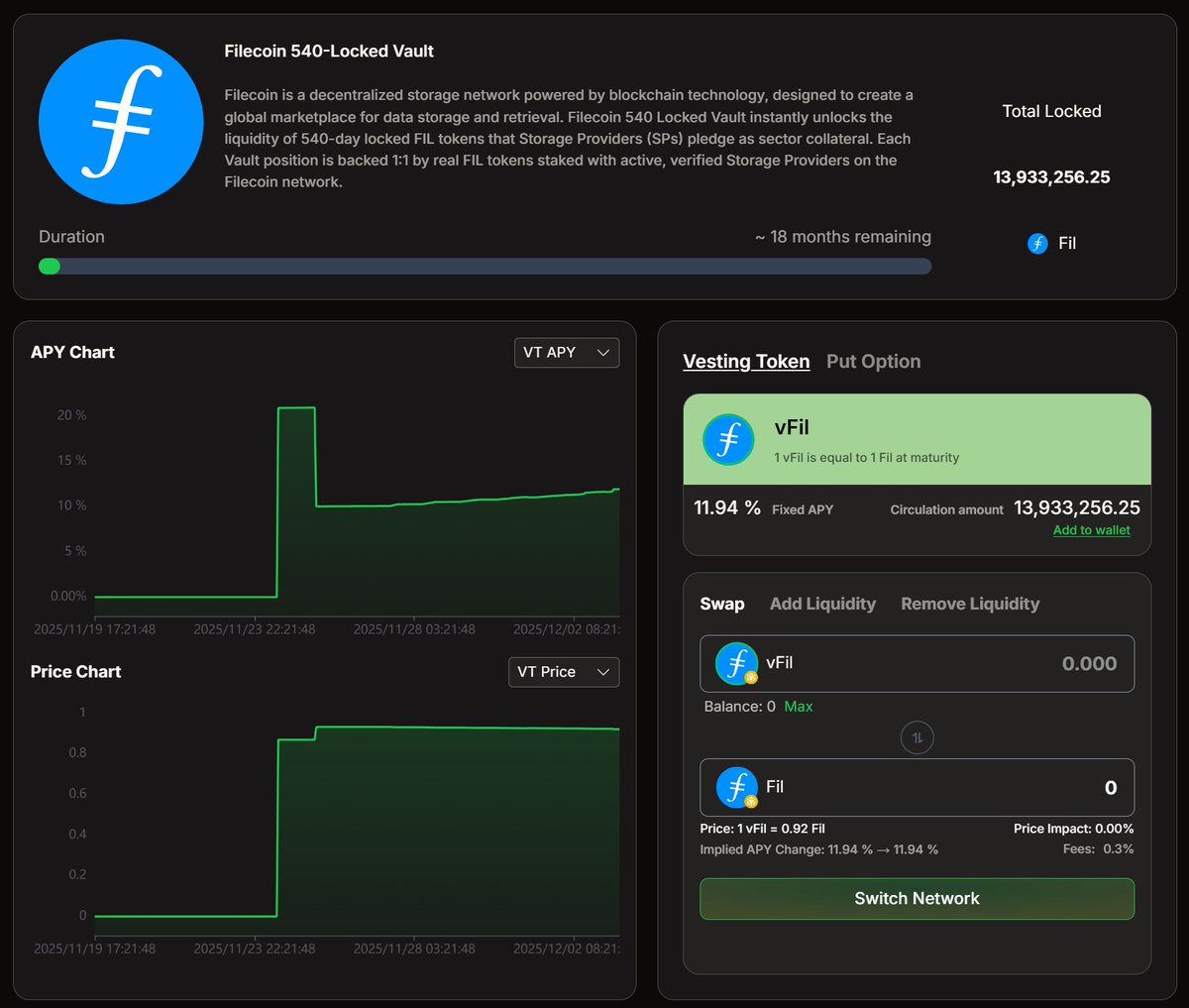Select the Swap tab
Screen dimensions: 1189x1008
(722, 604)
